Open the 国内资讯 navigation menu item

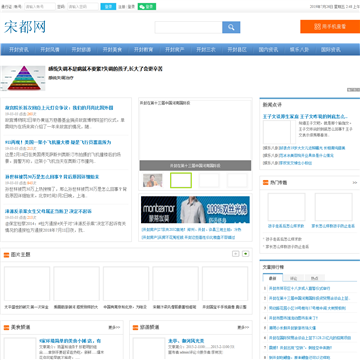268,50
